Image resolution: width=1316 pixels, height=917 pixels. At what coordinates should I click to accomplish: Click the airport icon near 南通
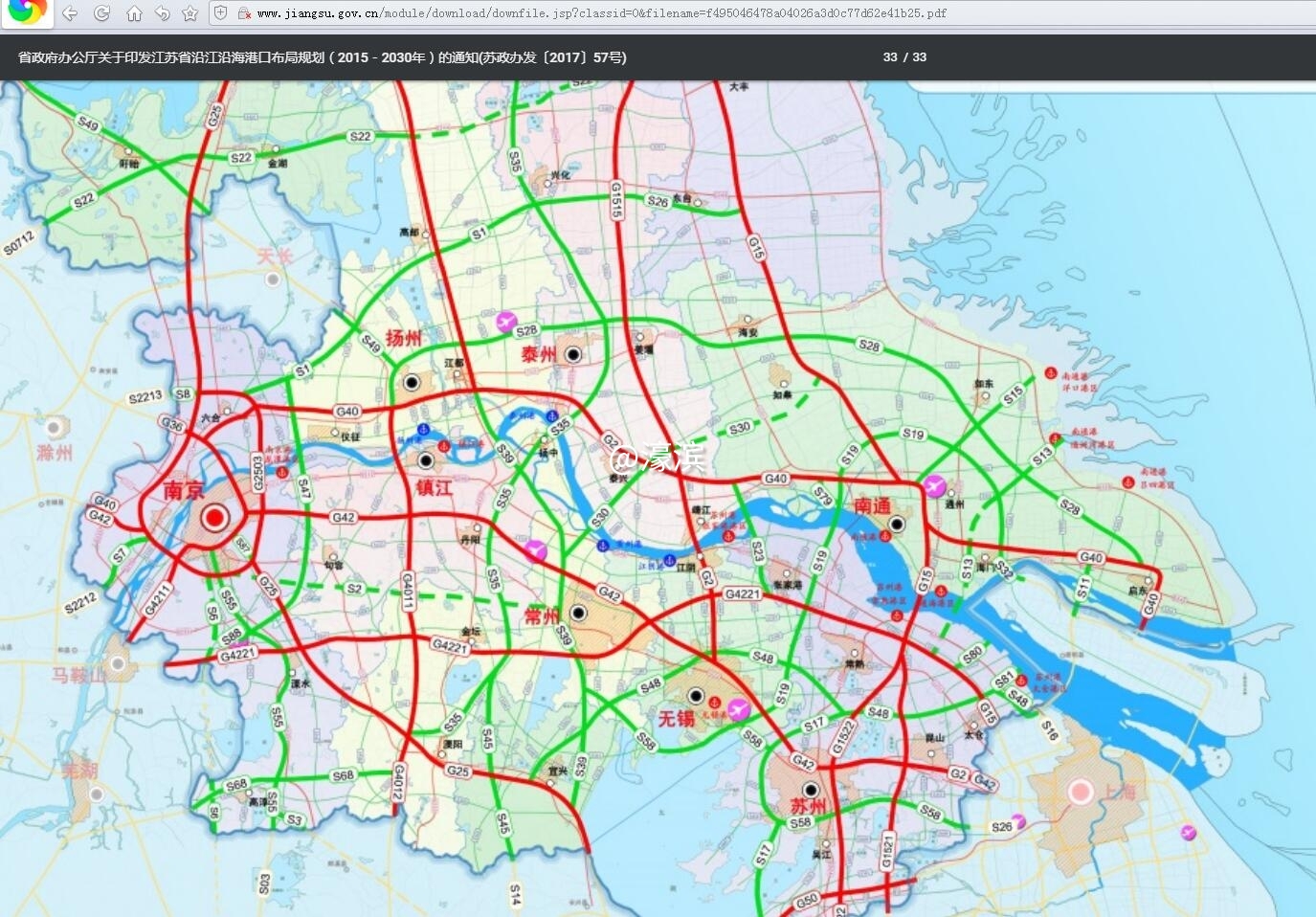coord(933,485)
